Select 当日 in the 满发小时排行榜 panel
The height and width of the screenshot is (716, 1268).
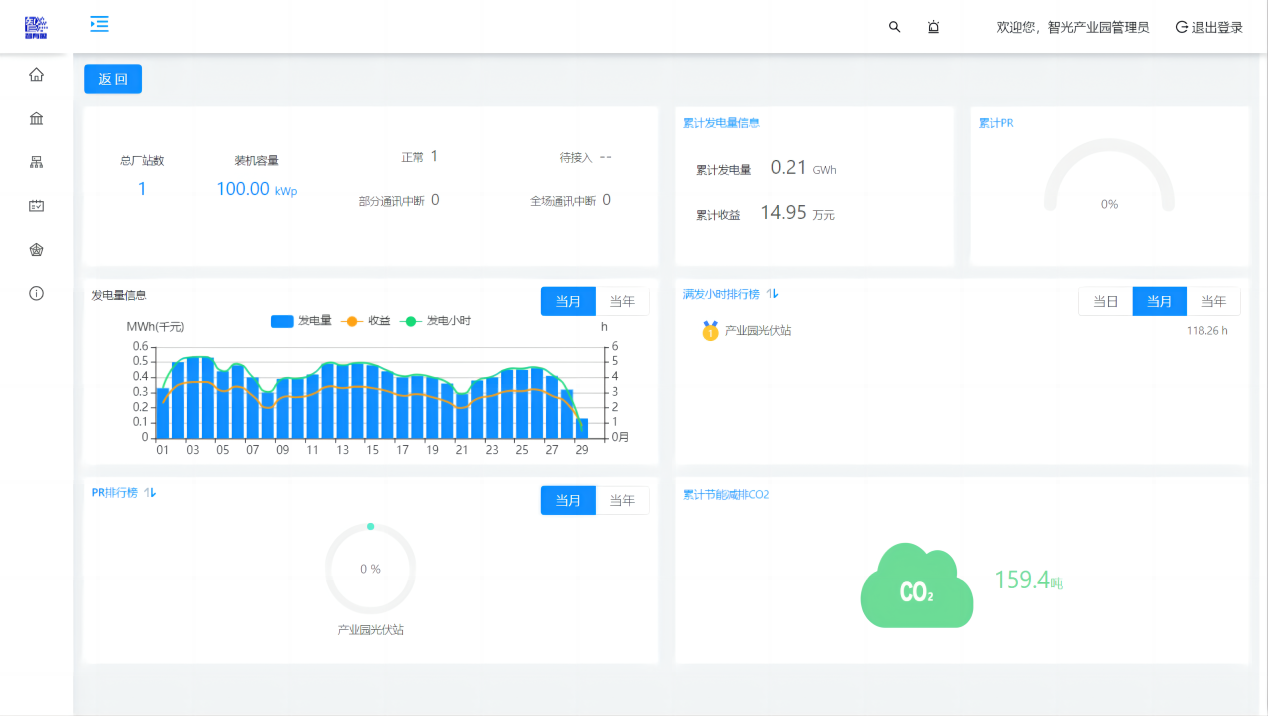[x=1105, y=301]
